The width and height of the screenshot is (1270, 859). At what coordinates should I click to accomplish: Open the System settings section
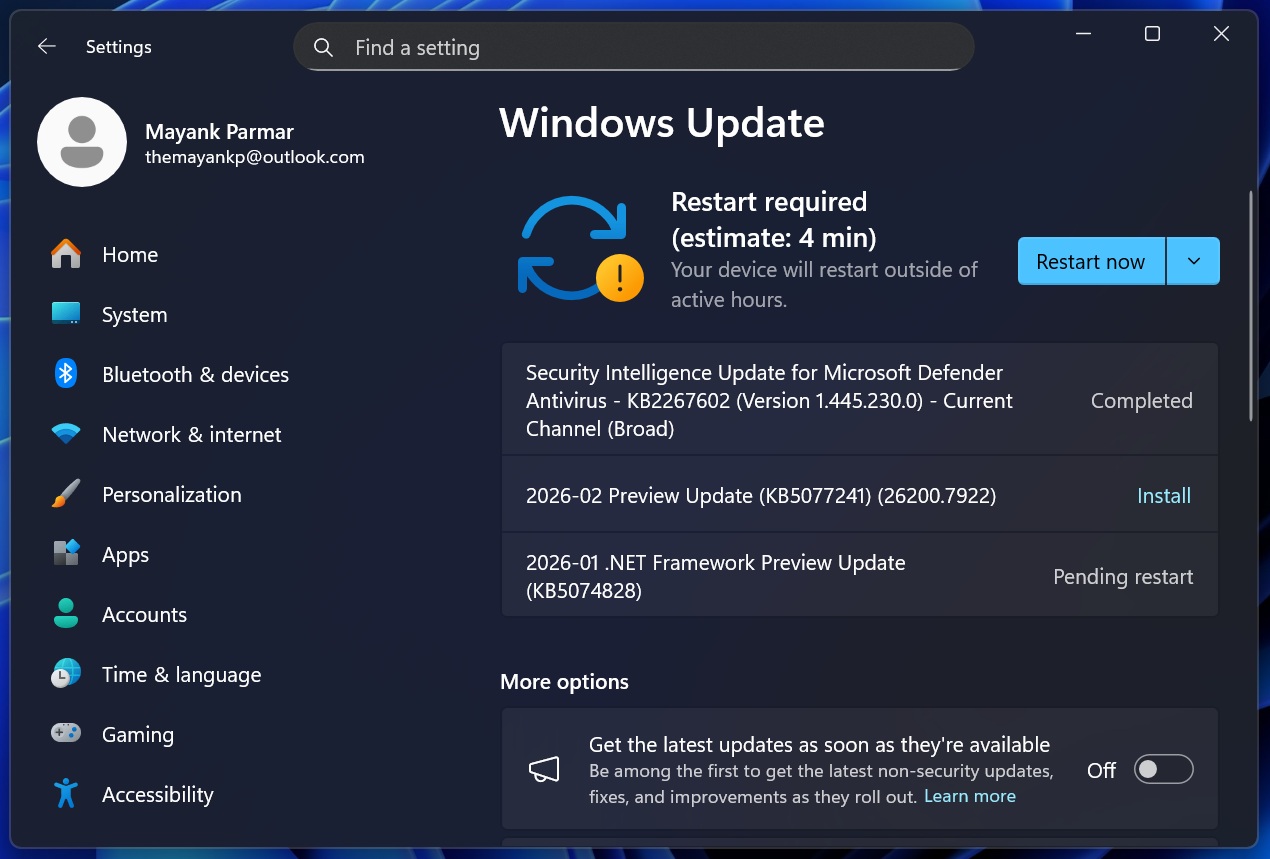[x=133, y=314]
